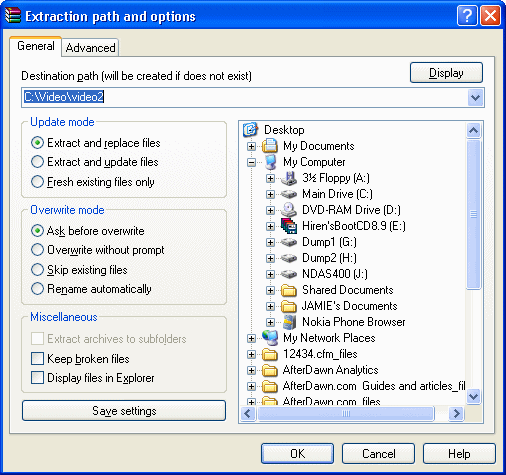Expand the 3½ Floppy (A:) node
The height and width of the screenshot is (475, 506).
[x=270, y=178]
